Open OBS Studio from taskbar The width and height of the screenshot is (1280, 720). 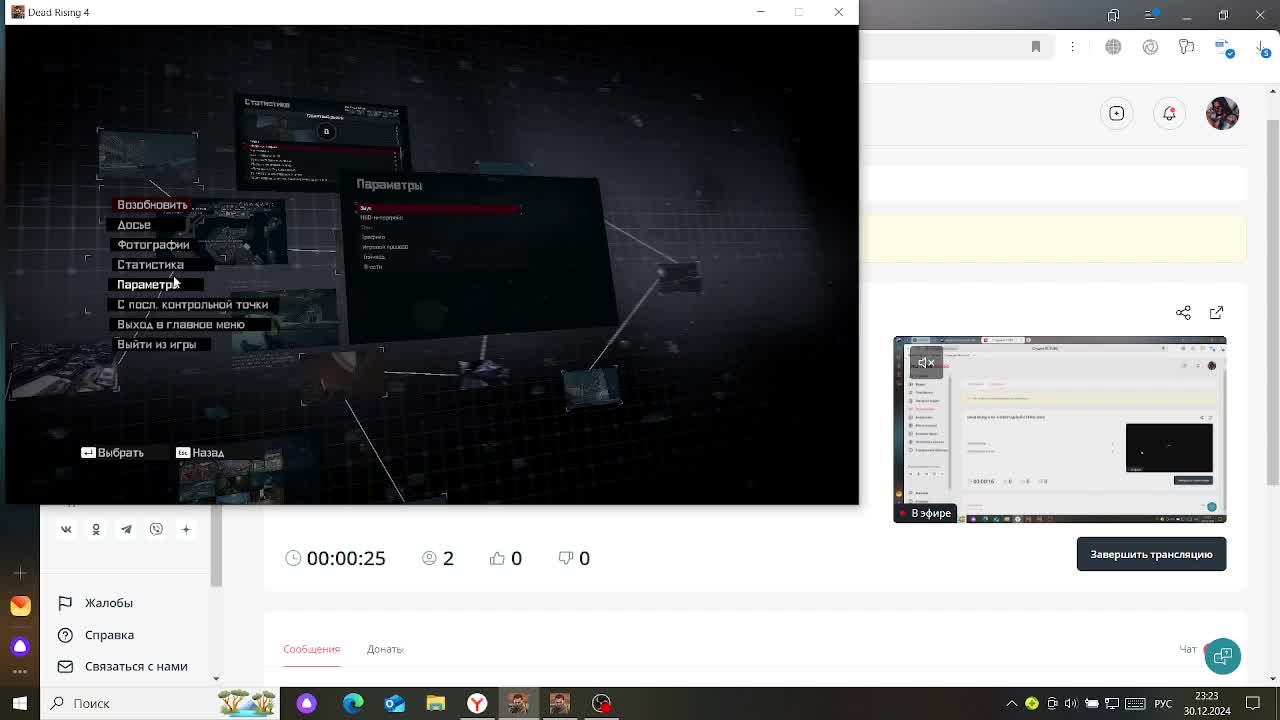(x=601, y=703)
